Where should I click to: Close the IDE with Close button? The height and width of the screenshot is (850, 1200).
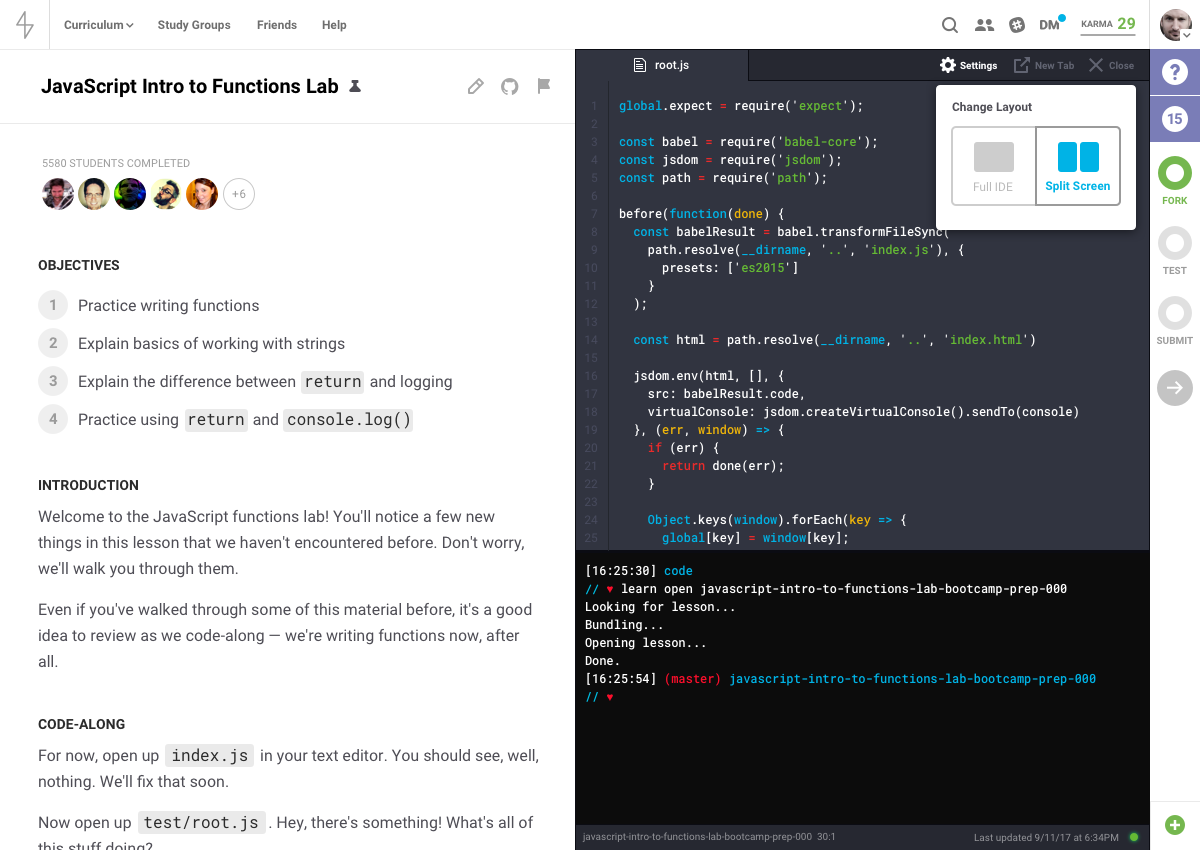click(x=1111, y=65)
